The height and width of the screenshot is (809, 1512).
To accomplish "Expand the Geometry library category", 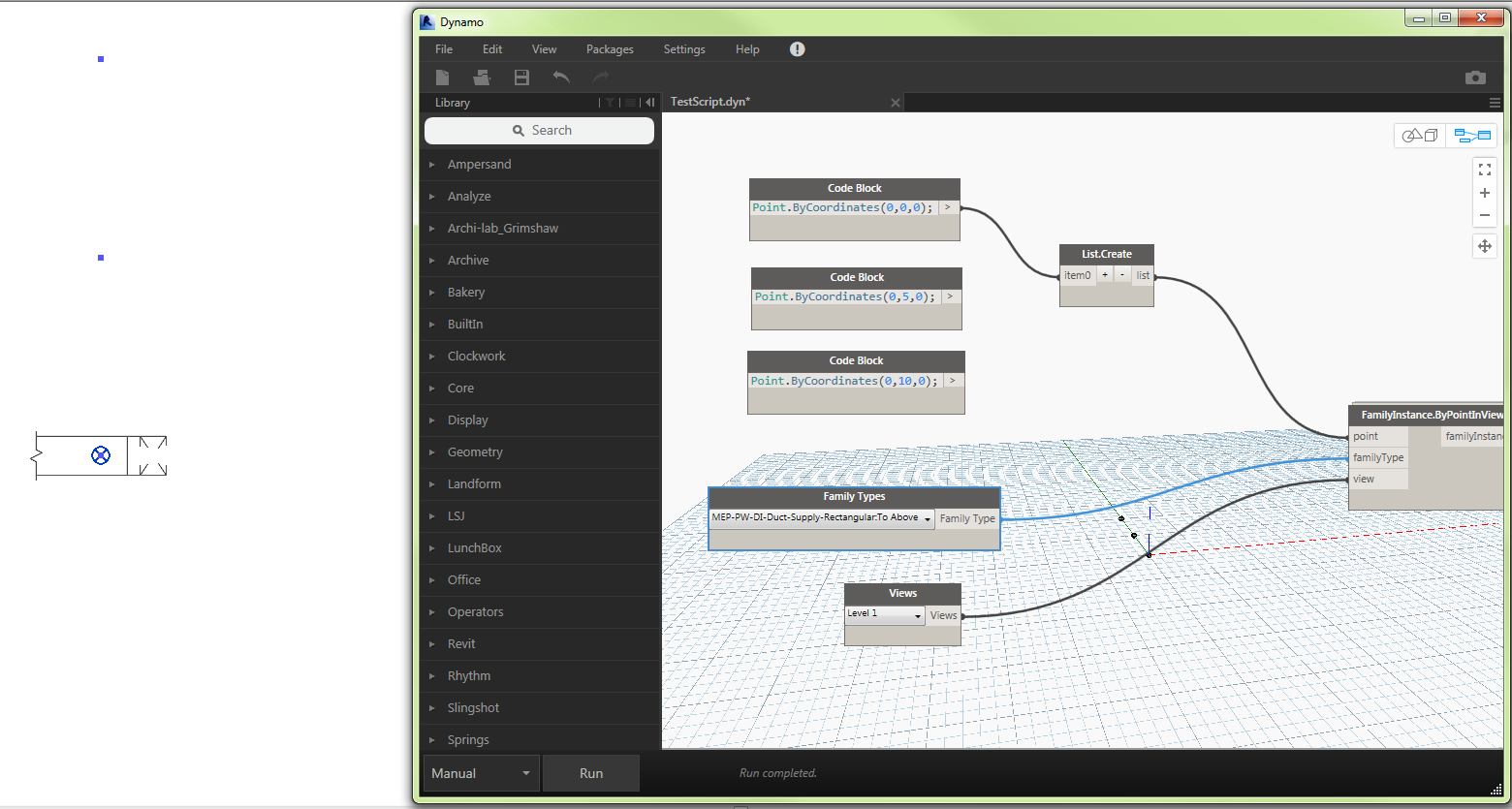I will click(541, 452).
